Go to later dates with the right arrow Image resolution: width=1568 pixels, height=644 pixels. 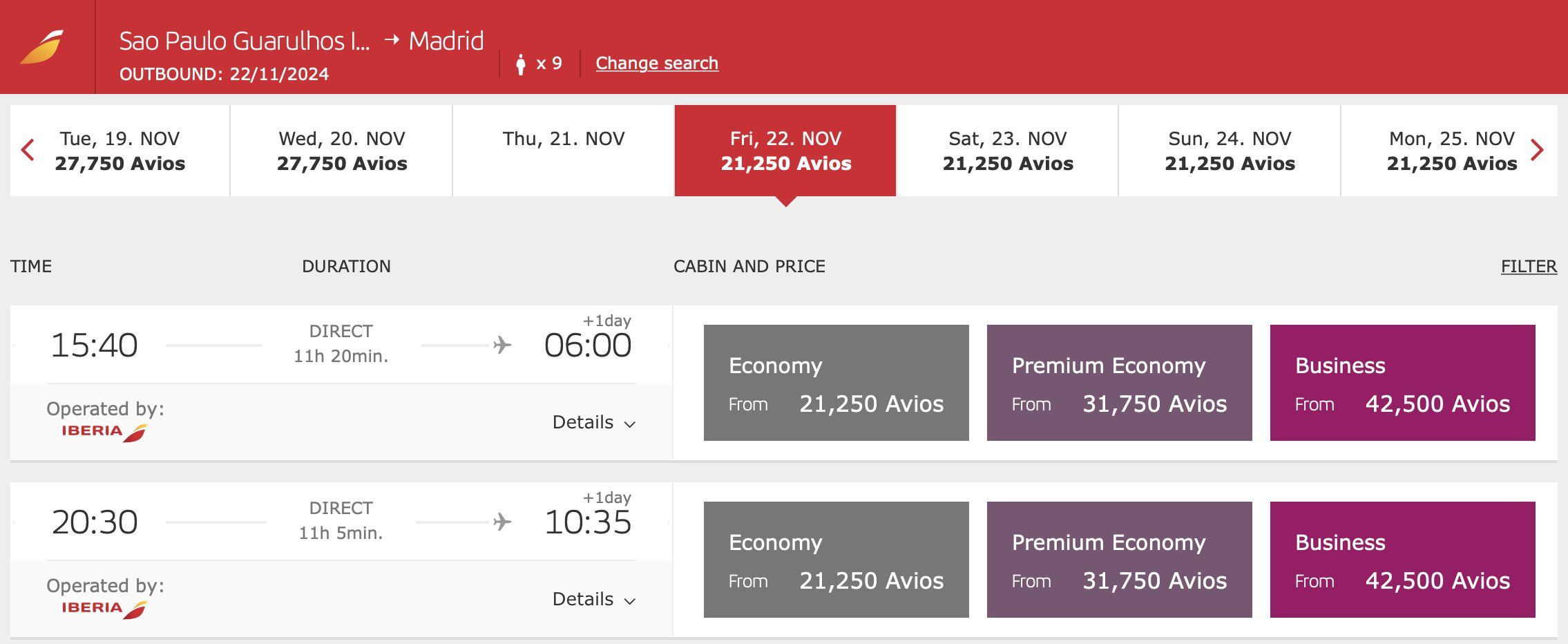point(1537,150)
